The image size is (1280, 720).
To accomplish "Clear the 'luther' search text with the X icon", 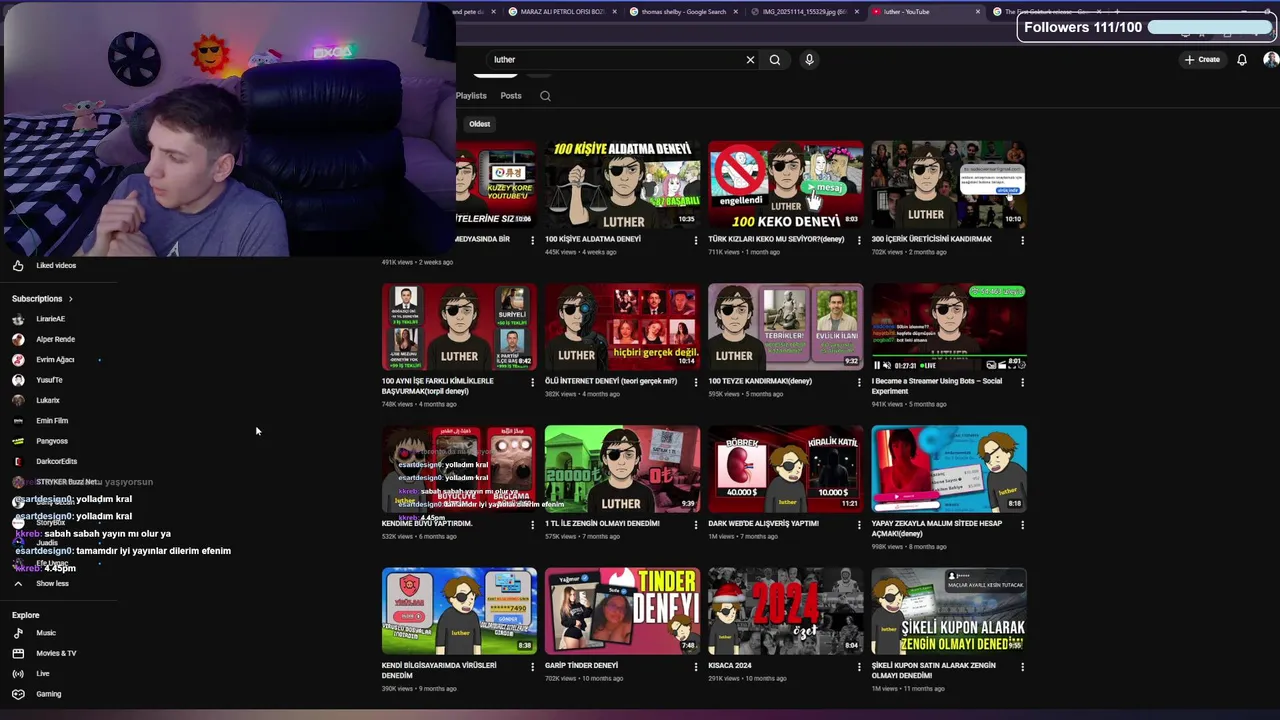I will [750, 60].
